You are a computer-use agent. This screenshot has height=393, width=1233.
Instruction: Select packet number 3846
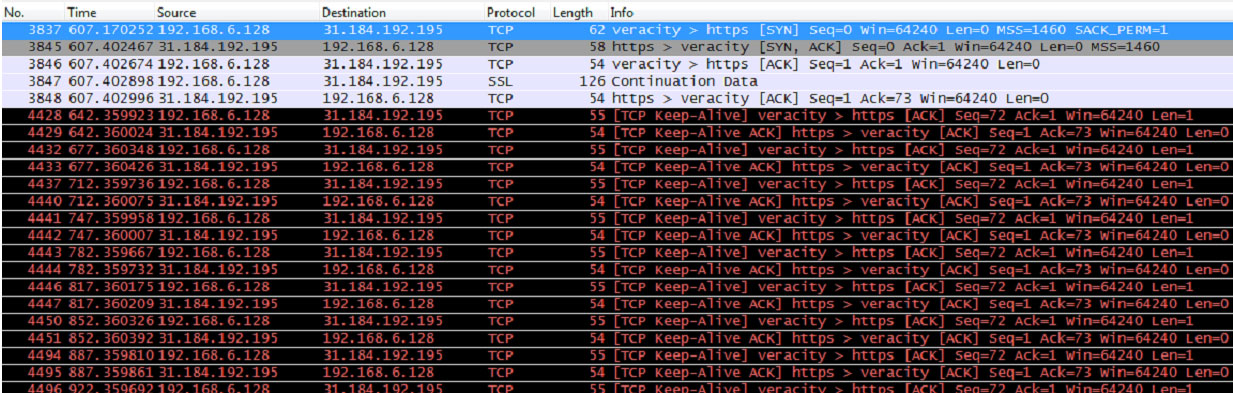tap(616, 64)
